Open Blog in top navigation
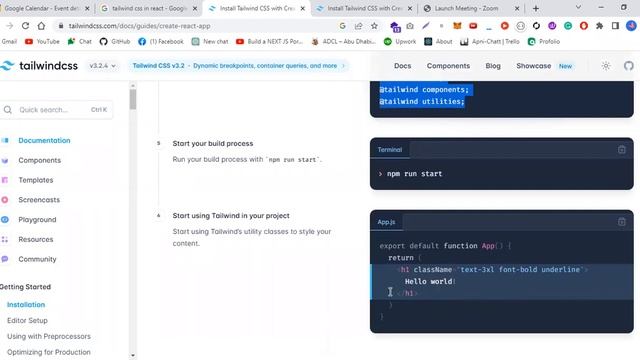 coord(493,66)
